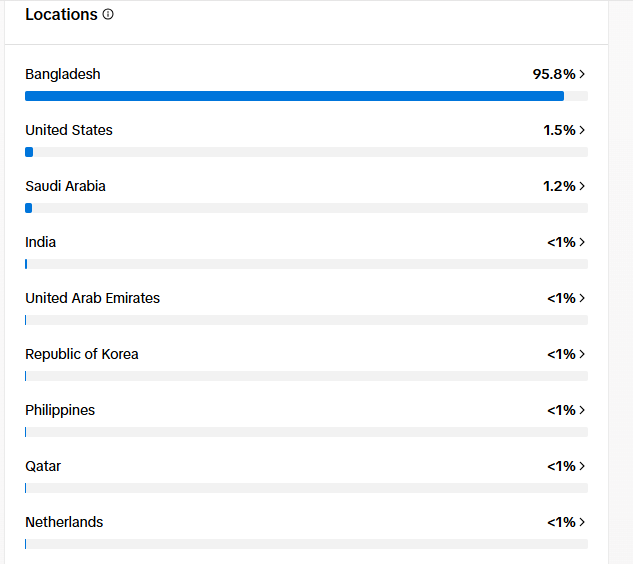Open United Arab Emirates chevron arrow
Screen dimensions: 633x564
582,298
